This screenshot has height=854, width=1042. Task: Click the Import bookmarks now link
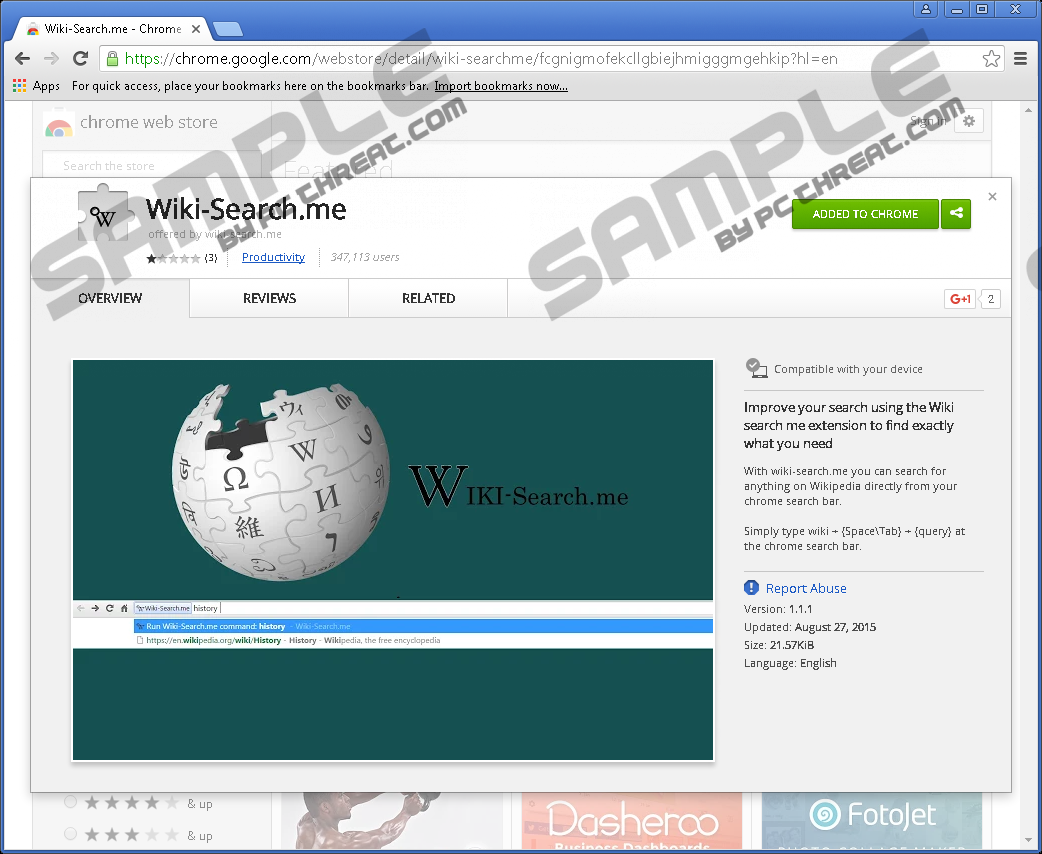point(501,86)
